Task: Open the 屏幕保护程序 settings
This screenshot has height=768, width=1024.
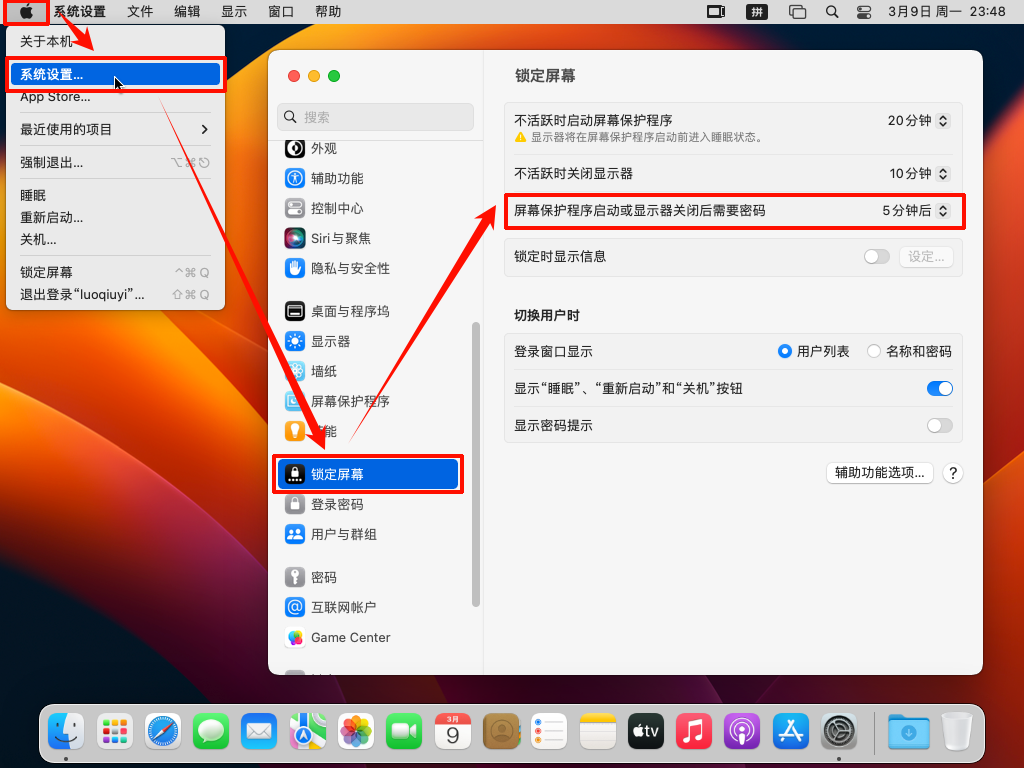Action: coord(350,402)
